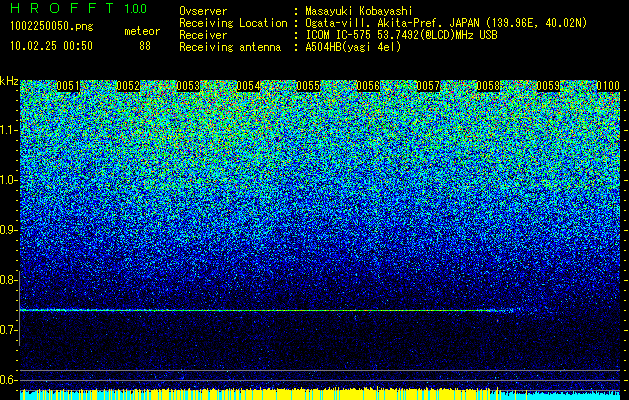Viewport: 629px width, 400px height.
Task: Click the Receiving Location label
Action: (x=233, y=23)
